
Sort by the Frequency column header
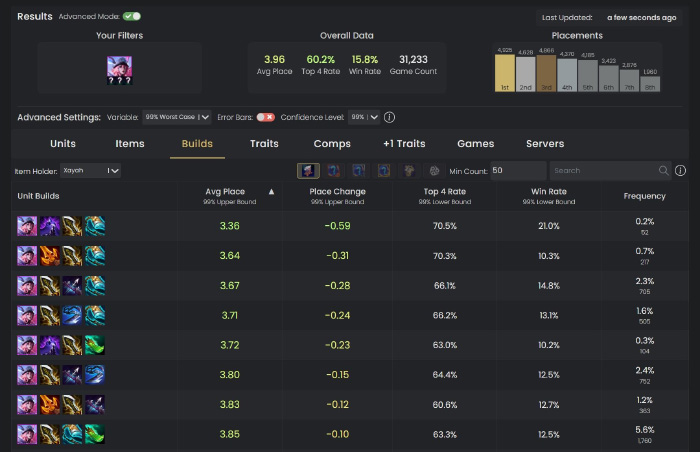644,196
